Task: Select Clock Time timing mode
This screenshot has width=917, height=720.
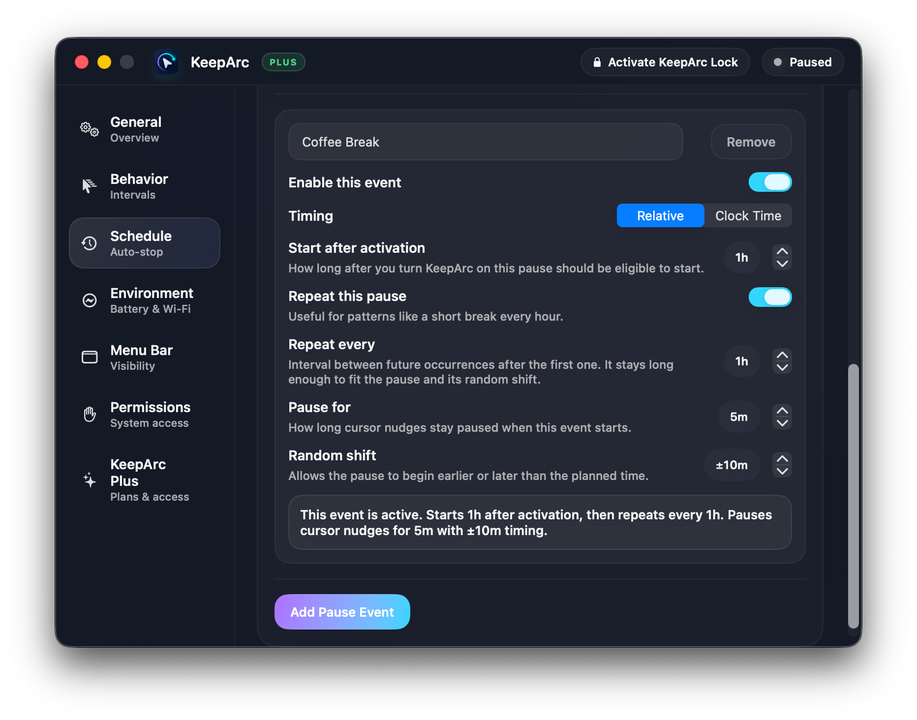Action: (x=748, y=216)
